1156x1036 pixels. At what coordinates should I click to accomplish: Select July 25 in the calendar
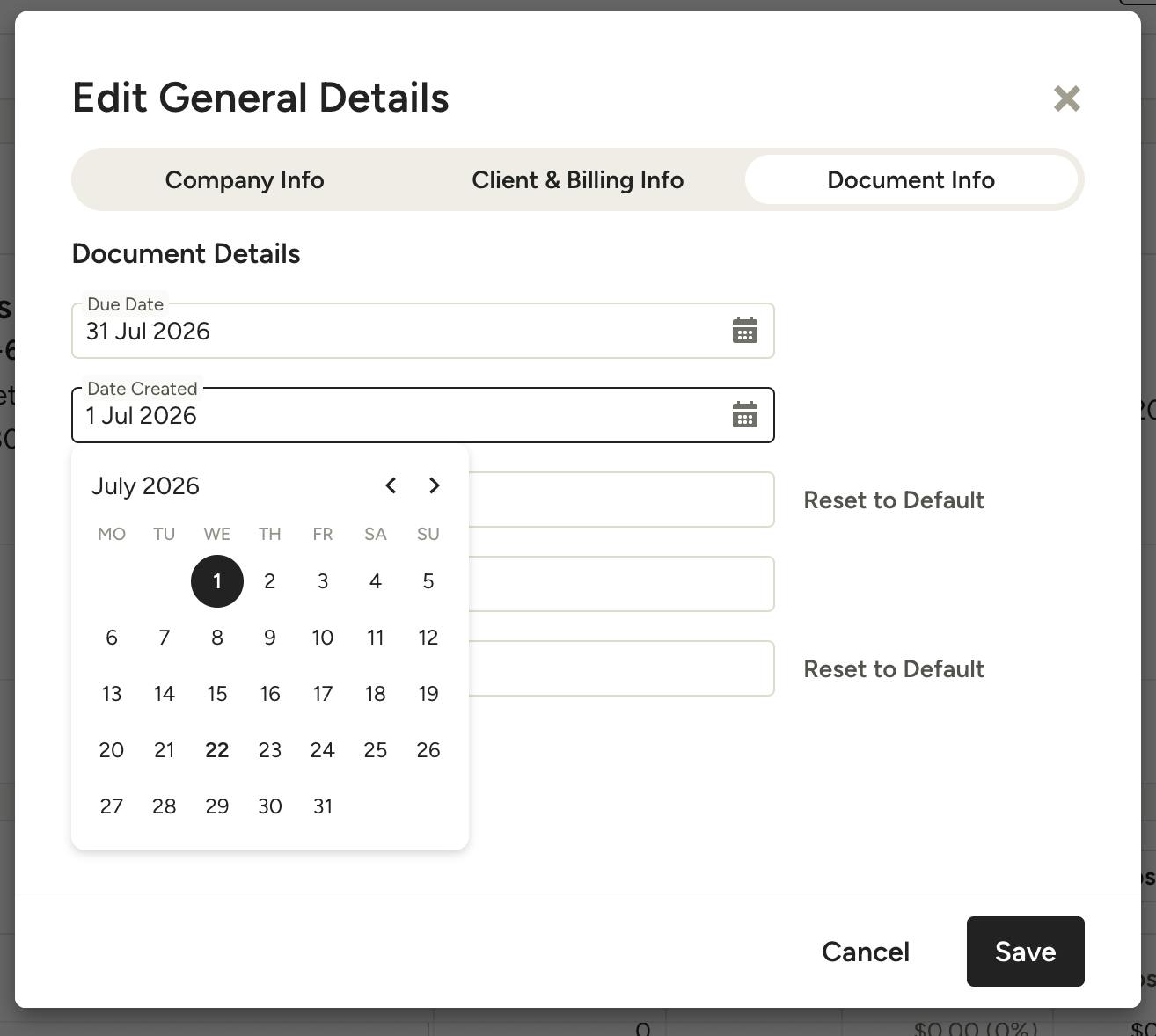[376, 750]
